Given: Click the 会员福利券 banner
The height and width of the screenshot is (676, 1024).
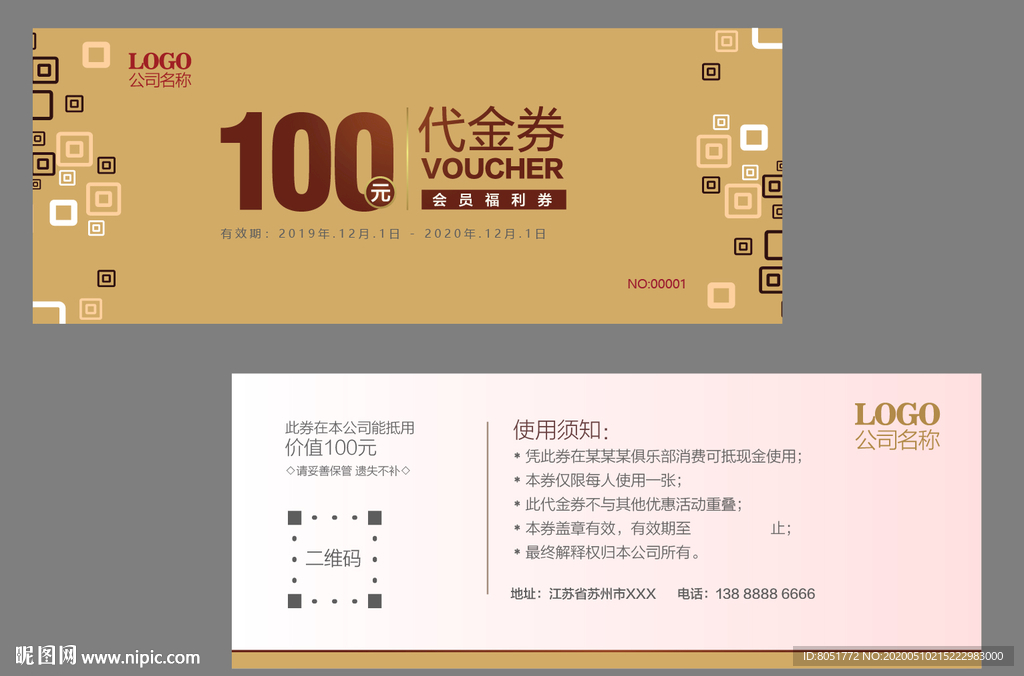Looking at the screenshot, I should [x=493, y=200].
